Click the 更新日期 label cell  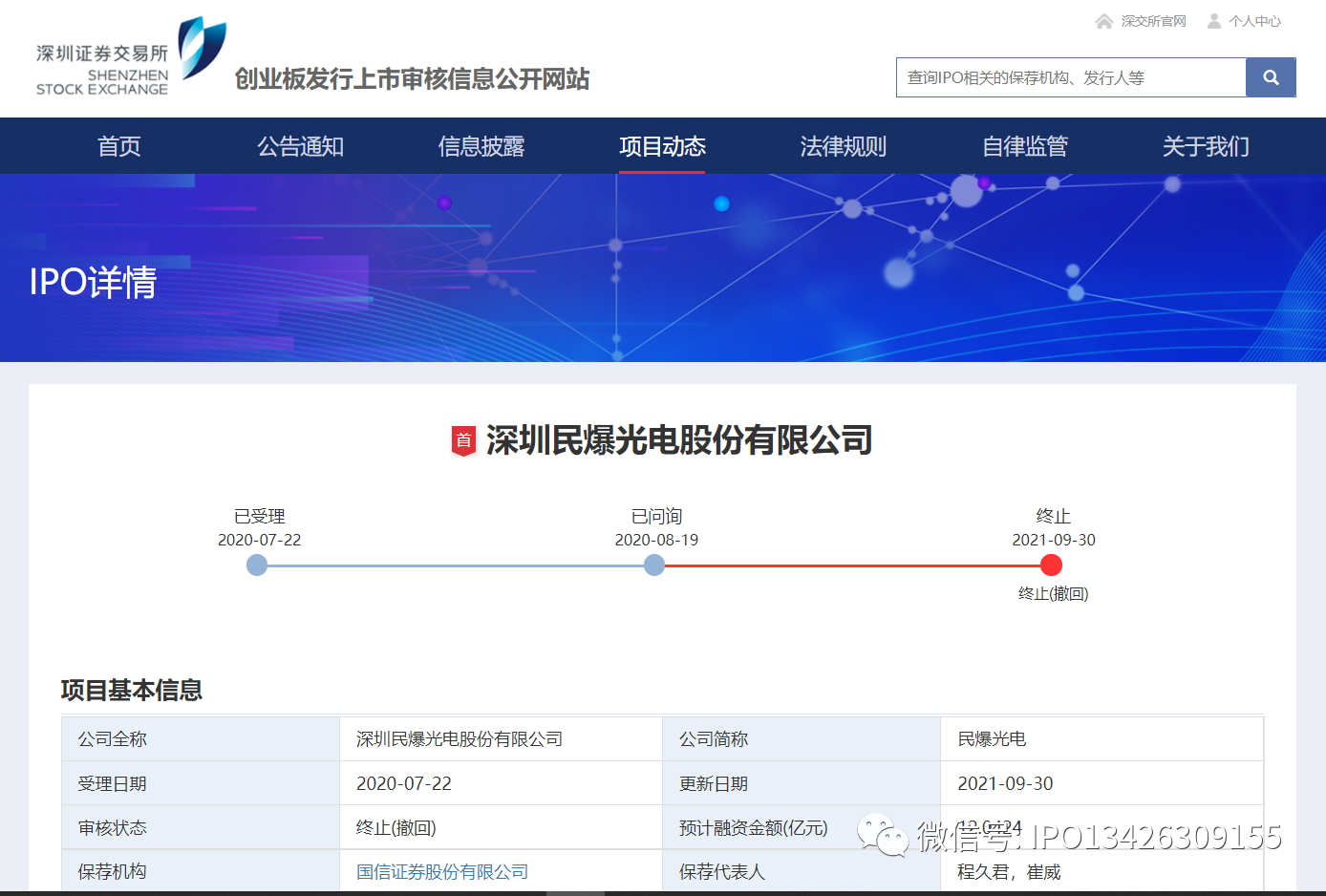coord(802,783)
